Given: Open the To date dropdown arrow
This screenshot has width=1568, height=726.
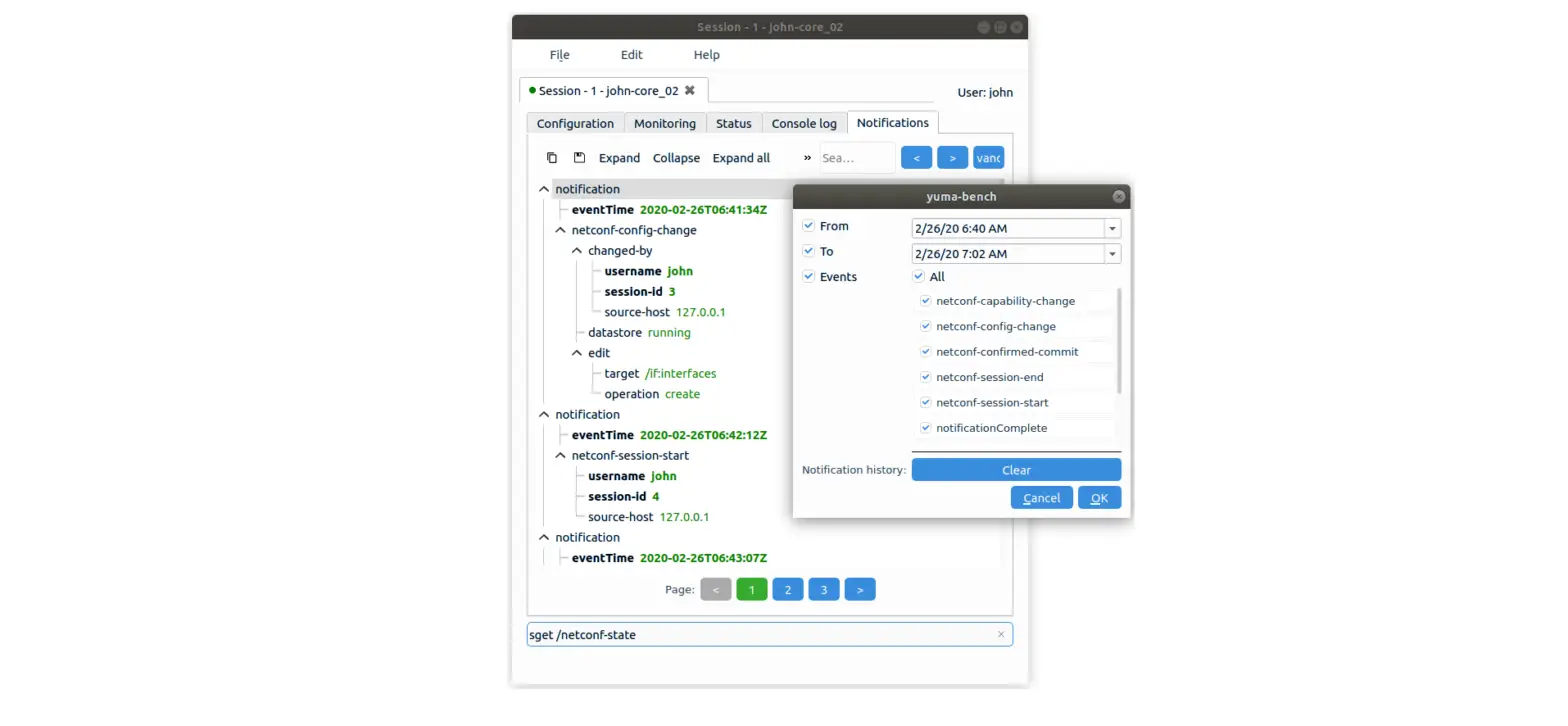Looking at the screenshot, I should (1112, 254).
